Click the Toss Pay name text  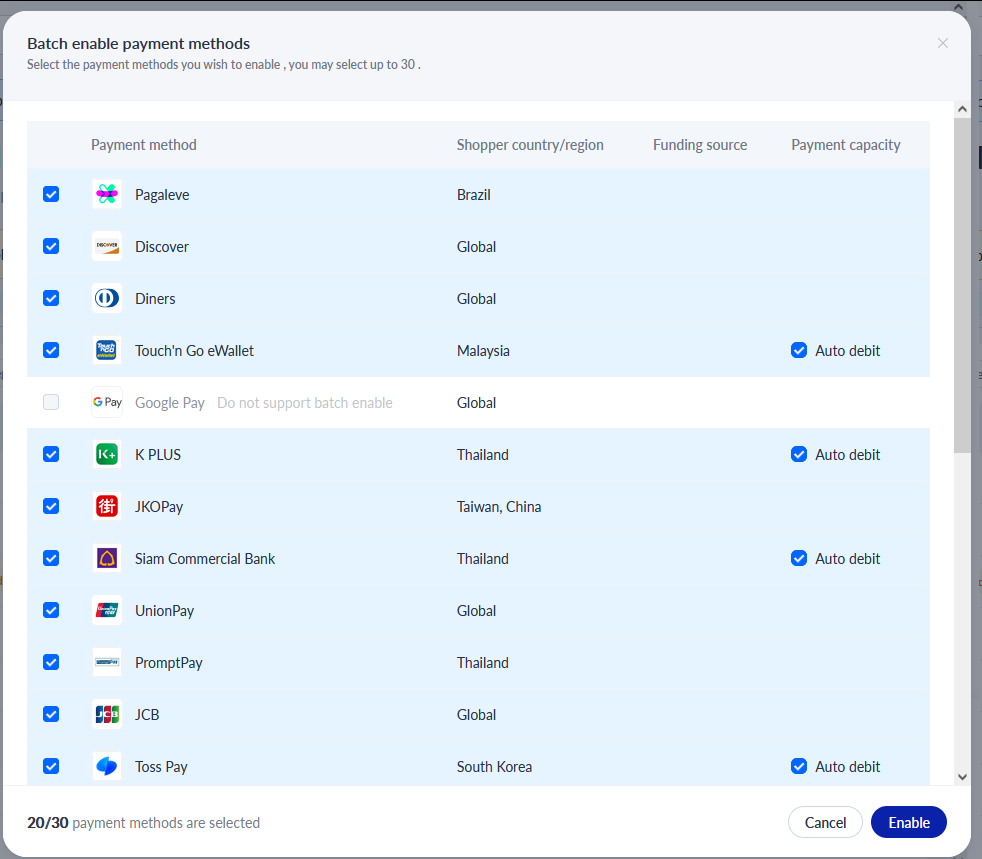[x=162, y=766]
